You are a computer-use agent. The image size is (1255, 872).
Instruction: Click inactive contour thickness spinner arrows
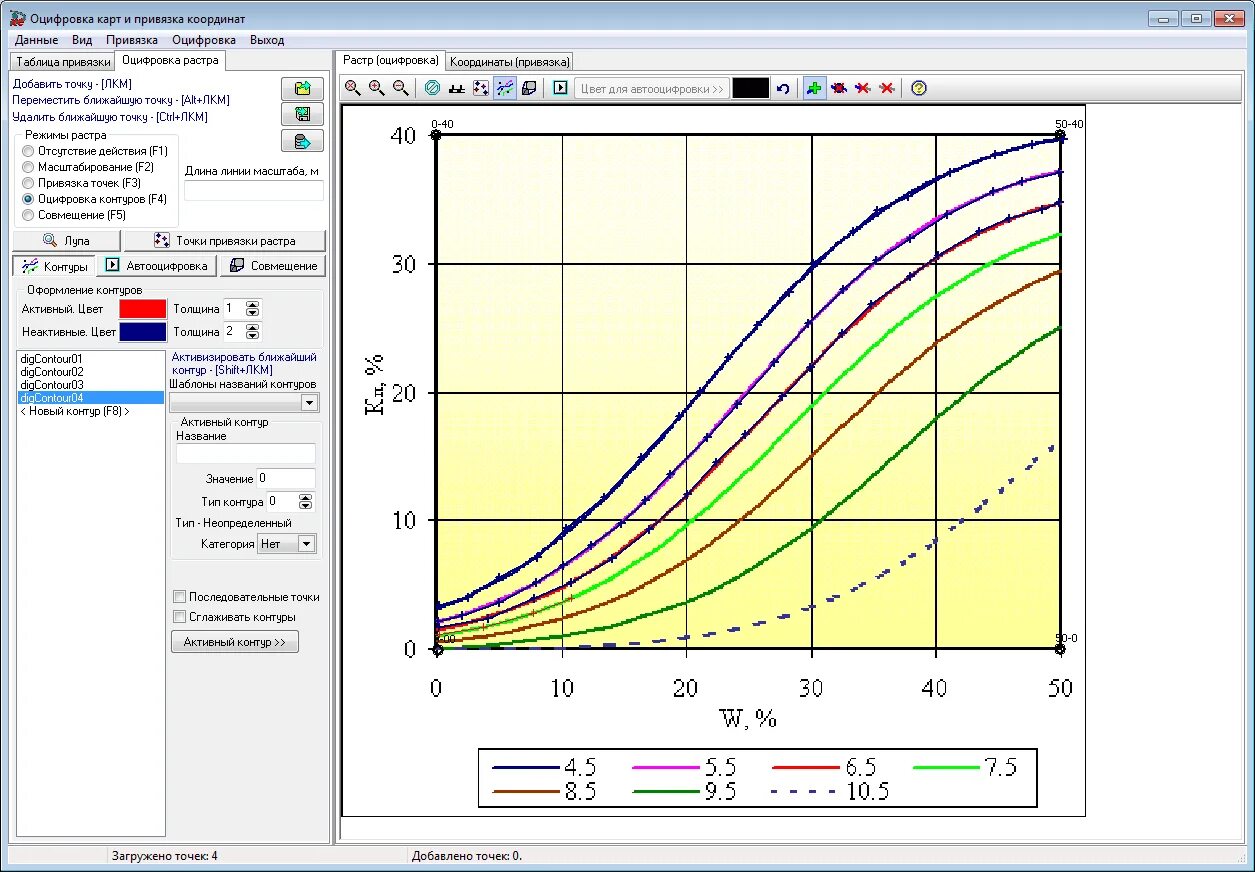(x=253, y=331)
